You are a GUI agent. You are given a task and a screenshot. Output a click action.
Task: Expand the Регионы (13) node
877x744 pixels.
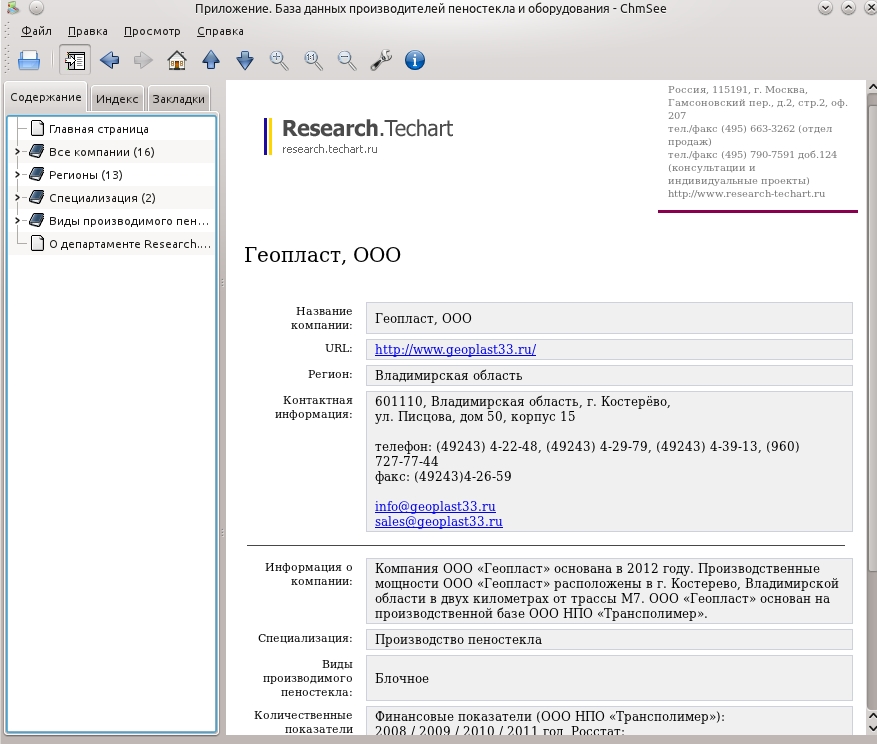coord(17,175)
